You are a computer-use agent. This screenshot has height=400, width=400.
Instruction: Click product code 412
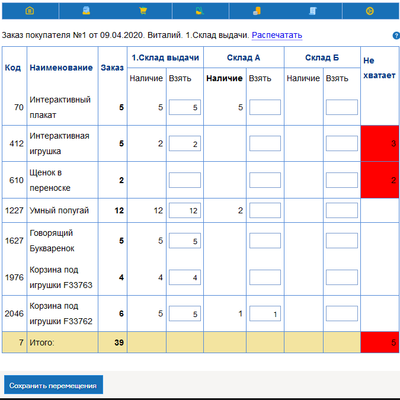(x=17, y=144)
